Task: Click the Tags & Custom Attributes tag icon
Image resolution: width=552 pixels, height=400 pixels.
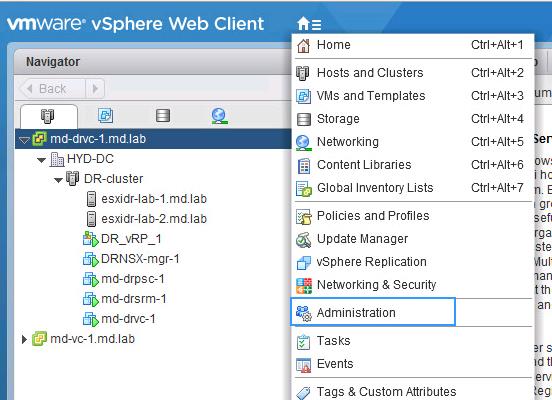Action: pos(303,392)
